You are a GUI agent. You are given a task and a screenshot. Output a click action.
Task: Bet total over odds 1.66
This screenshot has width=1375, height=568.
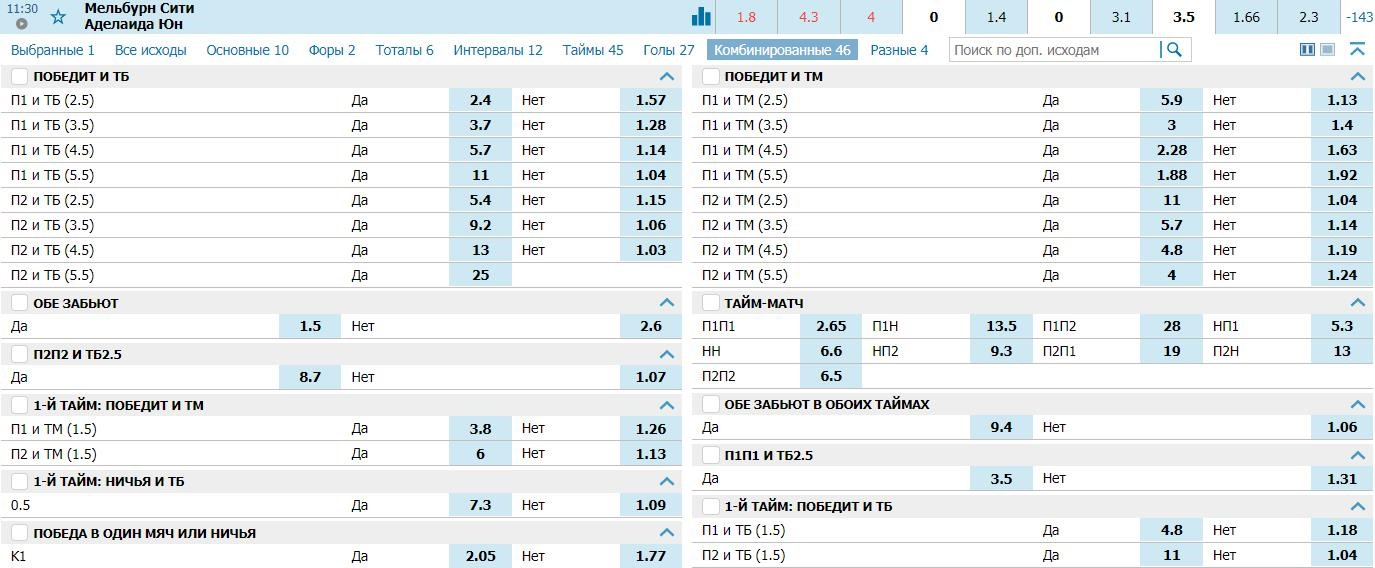[x=1246, y=17]
